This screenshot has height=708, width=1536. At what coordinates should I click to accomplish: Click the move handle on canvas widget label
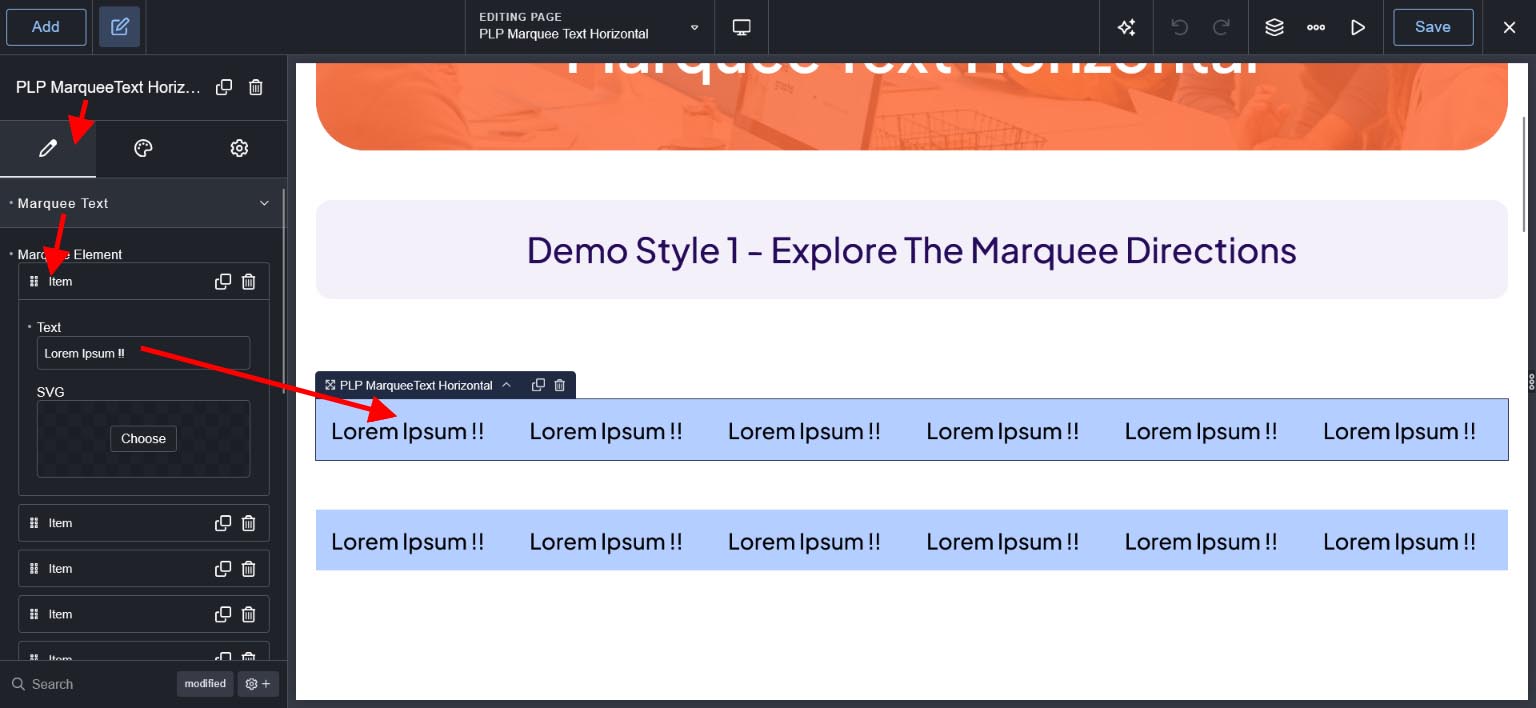329,385
